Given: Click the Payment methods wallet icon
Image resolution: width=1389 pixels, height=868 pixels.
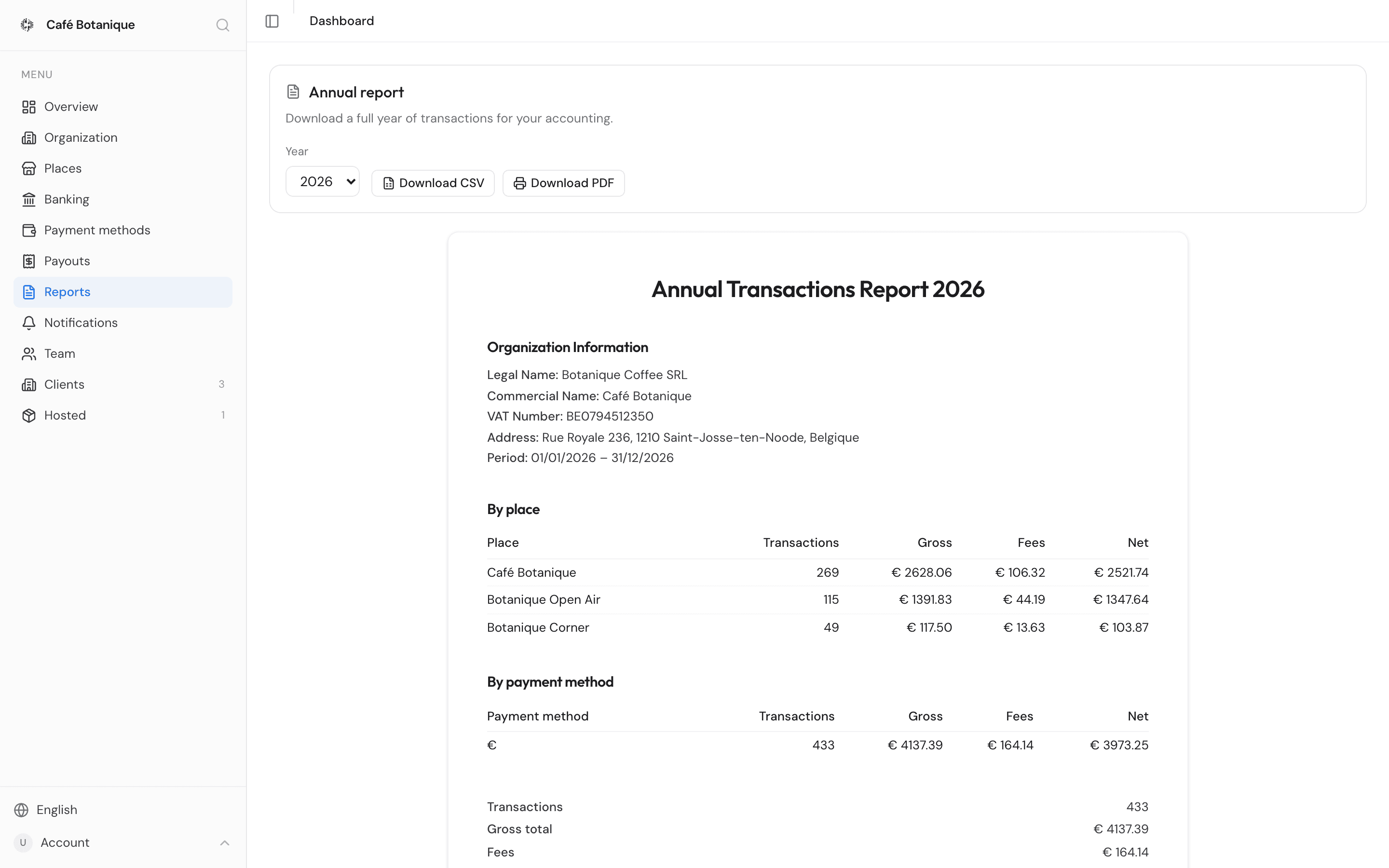Looking at the screenshot, I should (29, 230).
